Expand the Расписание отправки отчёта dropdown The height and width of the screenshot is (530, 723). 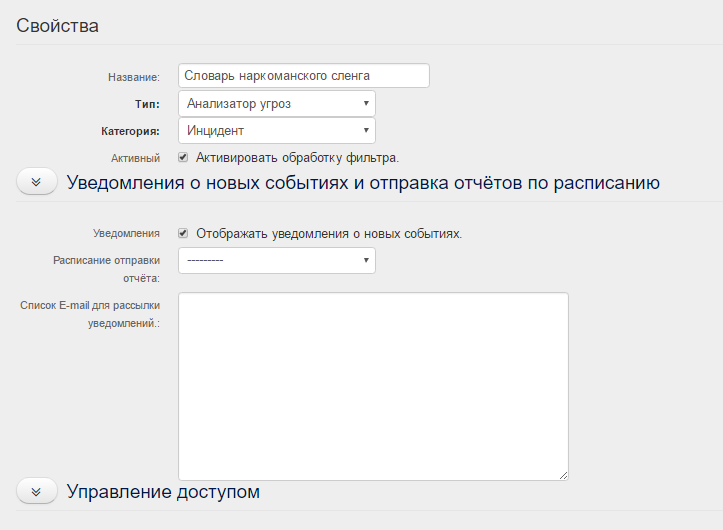pyautogui.click(x=277, y=260)
